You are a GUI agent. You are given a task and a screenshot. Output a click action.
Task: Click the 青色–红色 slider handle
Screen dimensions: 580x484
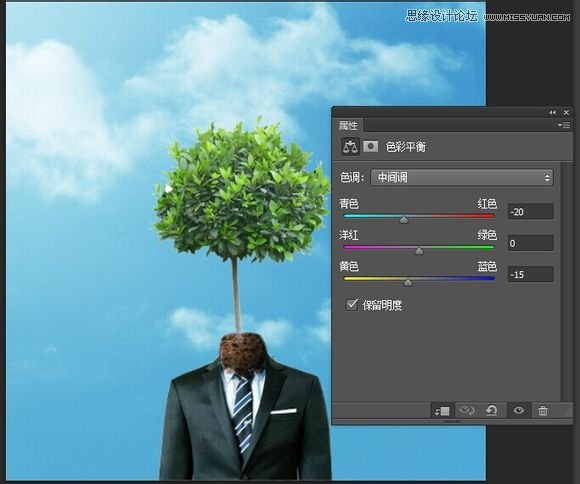click(404, 220)
